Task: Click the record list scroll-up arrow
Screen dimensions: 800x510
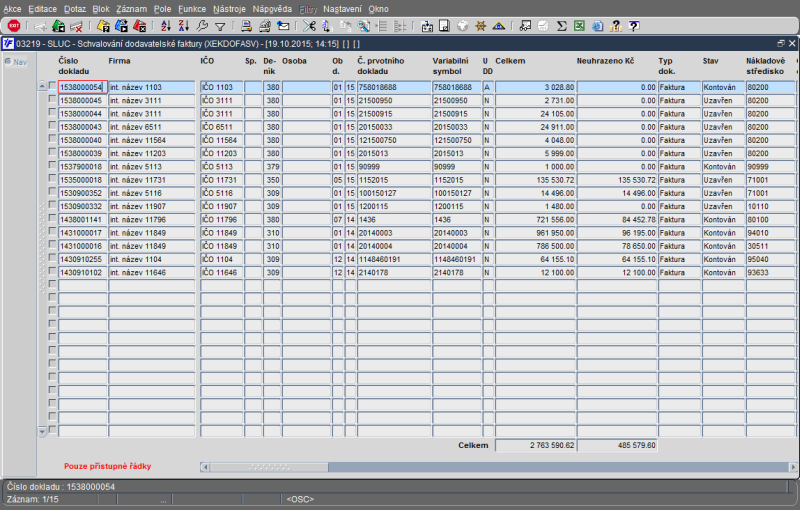Action: (42, 86)
